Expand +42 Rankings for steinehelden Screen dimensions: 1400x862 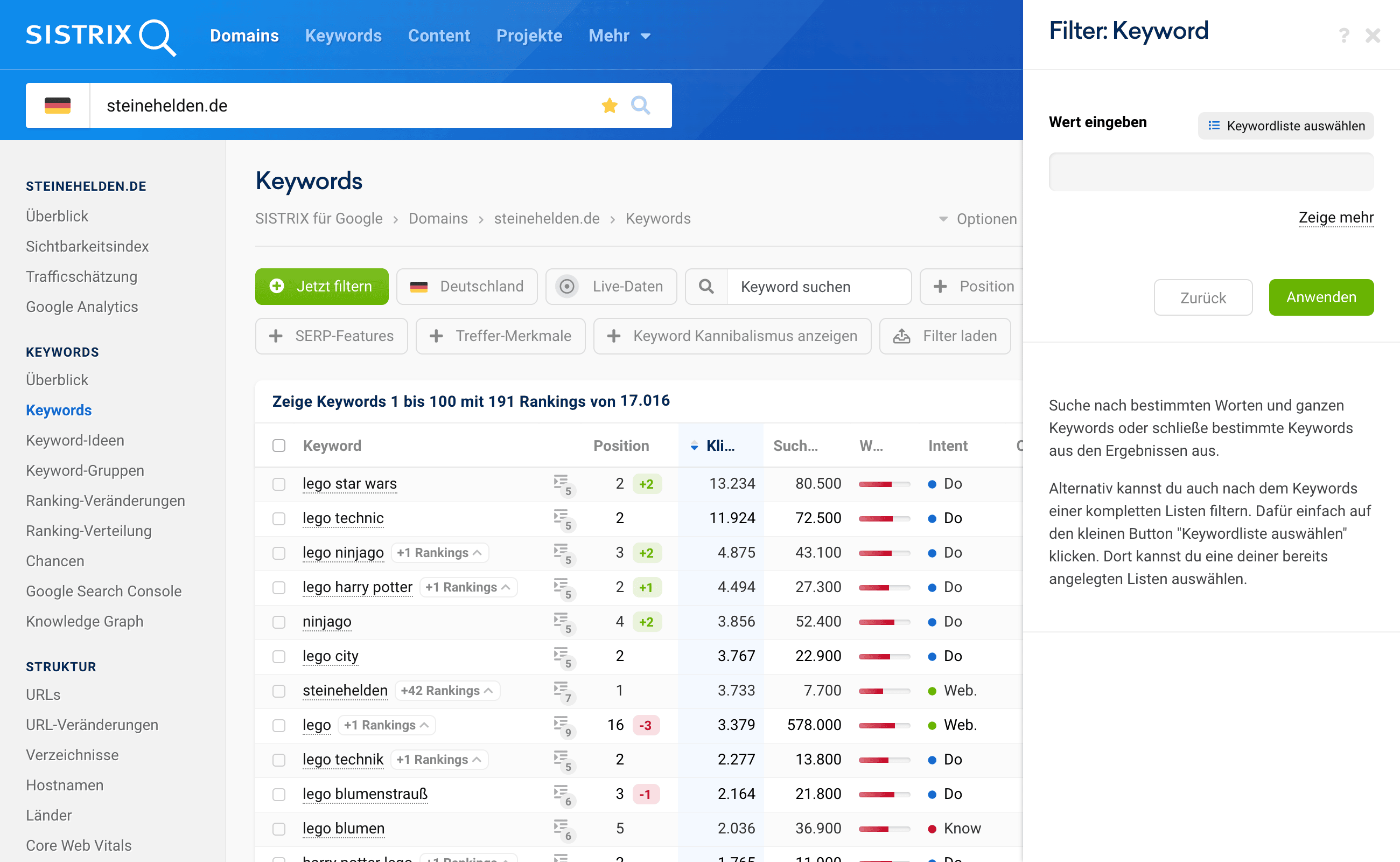pyautogui.click(x=446, y=690)
